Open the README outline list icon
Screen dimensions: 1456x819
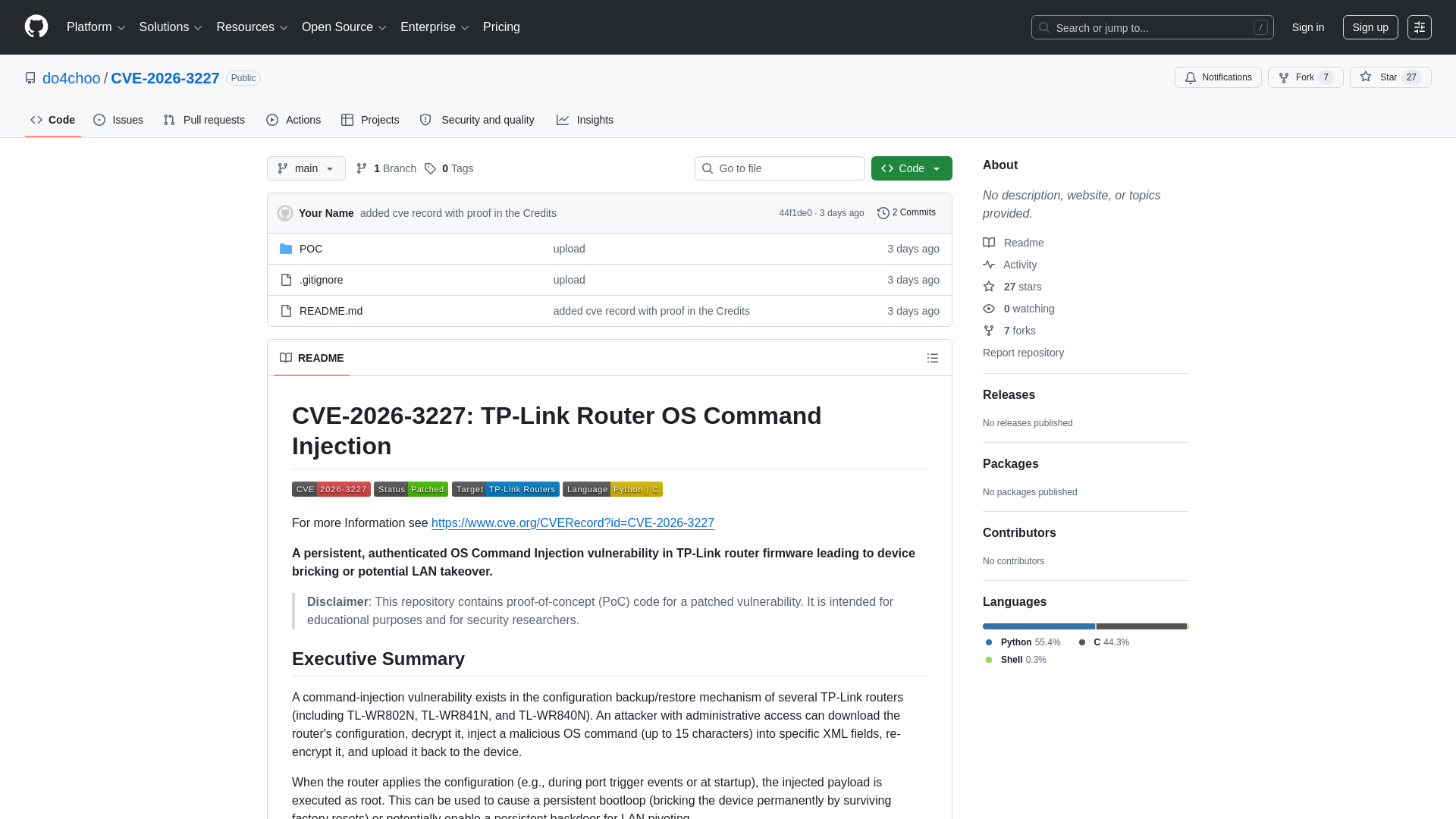[x=933, y=358]
